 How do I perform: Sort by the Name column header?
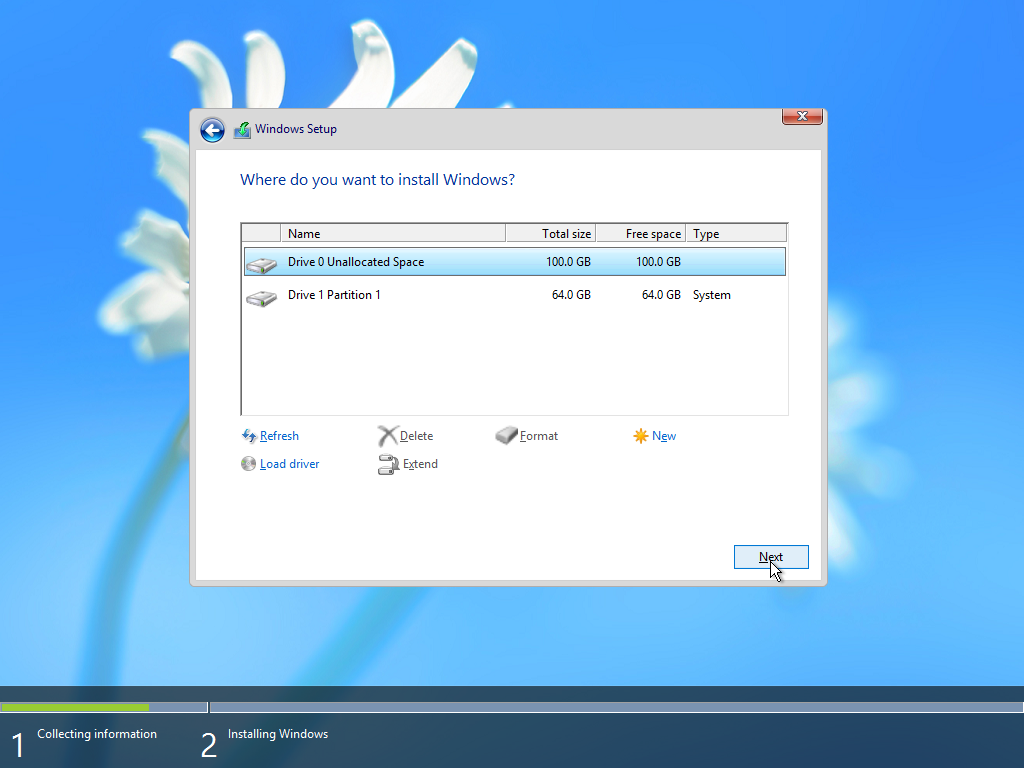(393, 233)
